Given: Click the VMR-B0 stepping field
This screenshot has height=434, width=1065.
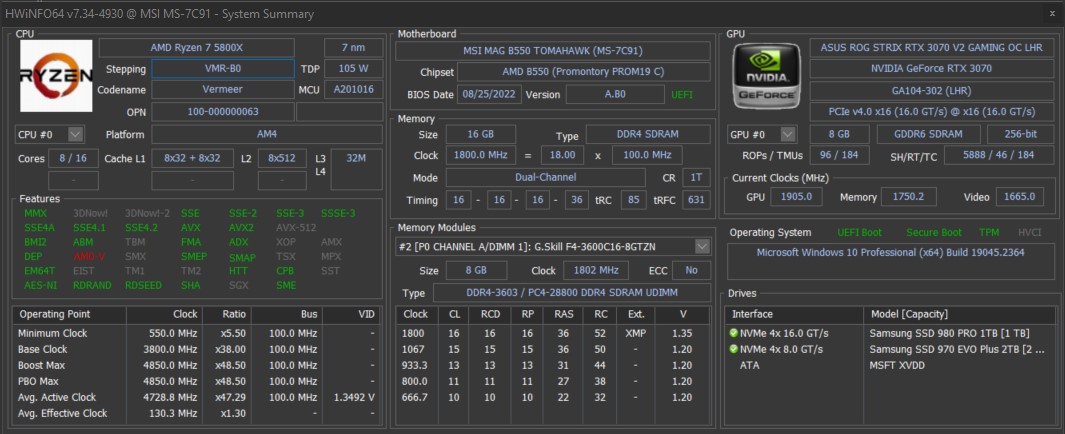Looking at the screenshot, I should [223, 69].
